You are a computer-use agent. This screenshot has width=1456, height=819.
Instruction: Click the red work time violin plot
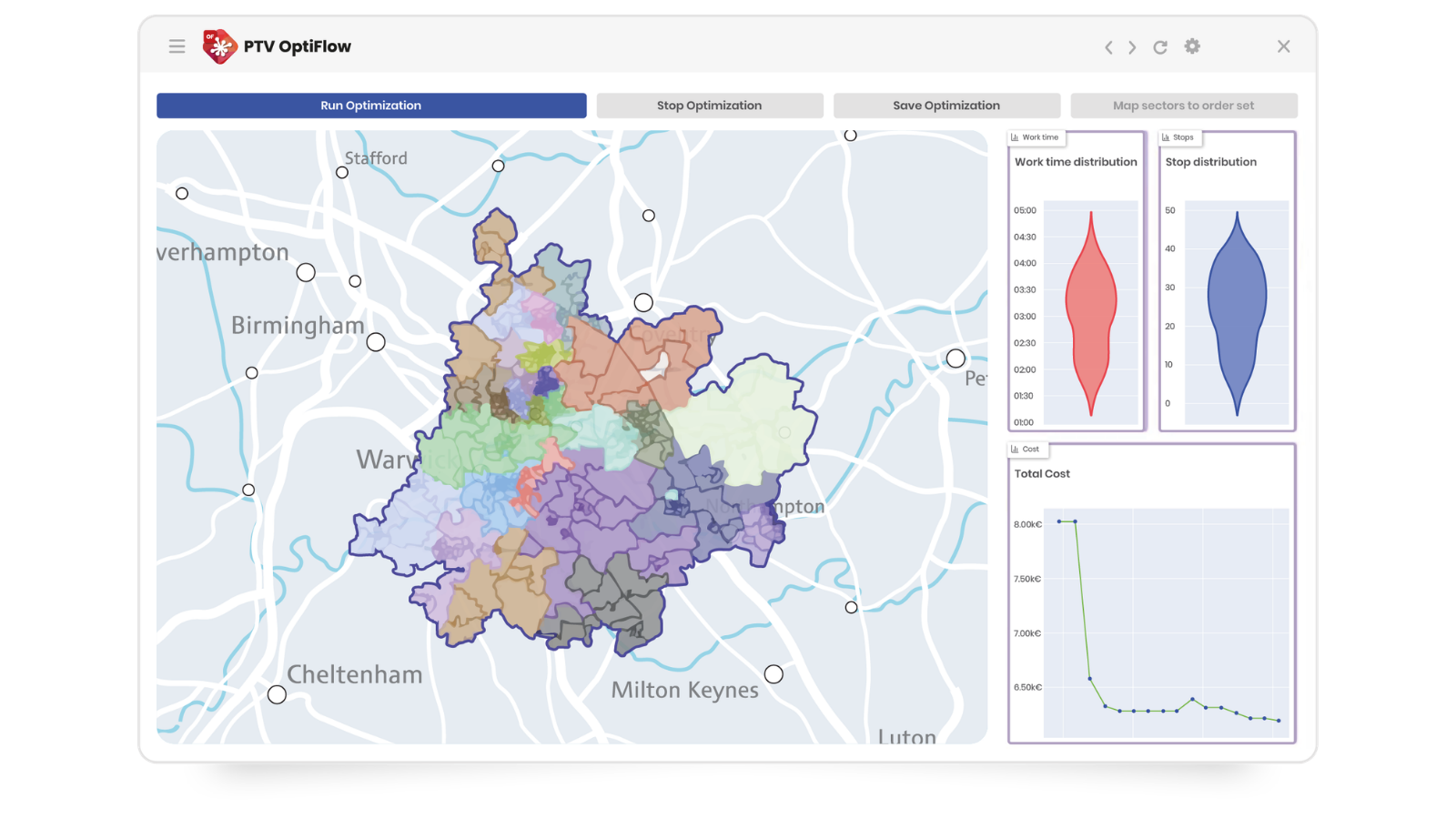pyautogui.click(x=1091, y=314)
